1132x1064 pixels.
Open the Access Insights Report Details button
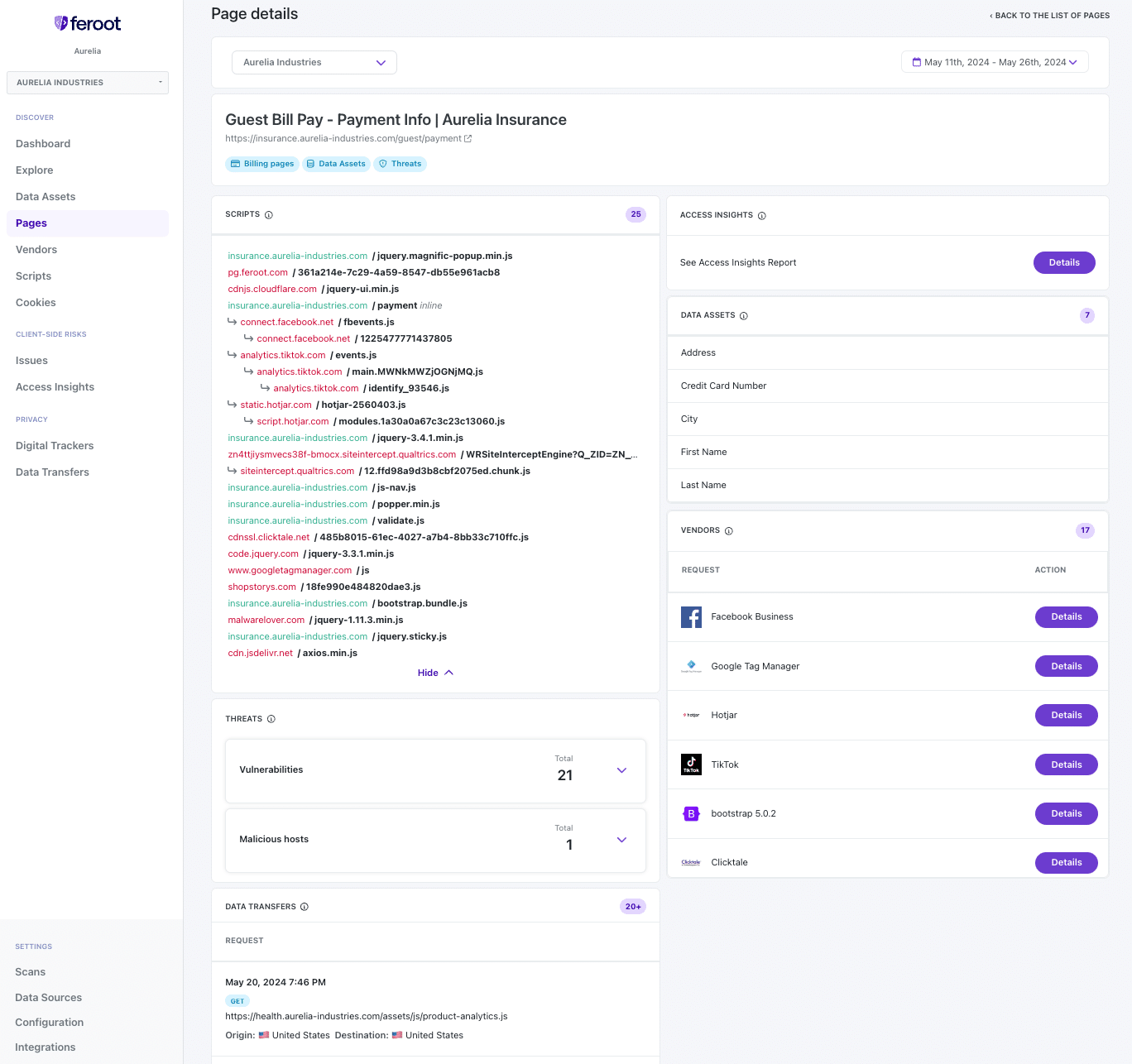(x=1064, y=263)
